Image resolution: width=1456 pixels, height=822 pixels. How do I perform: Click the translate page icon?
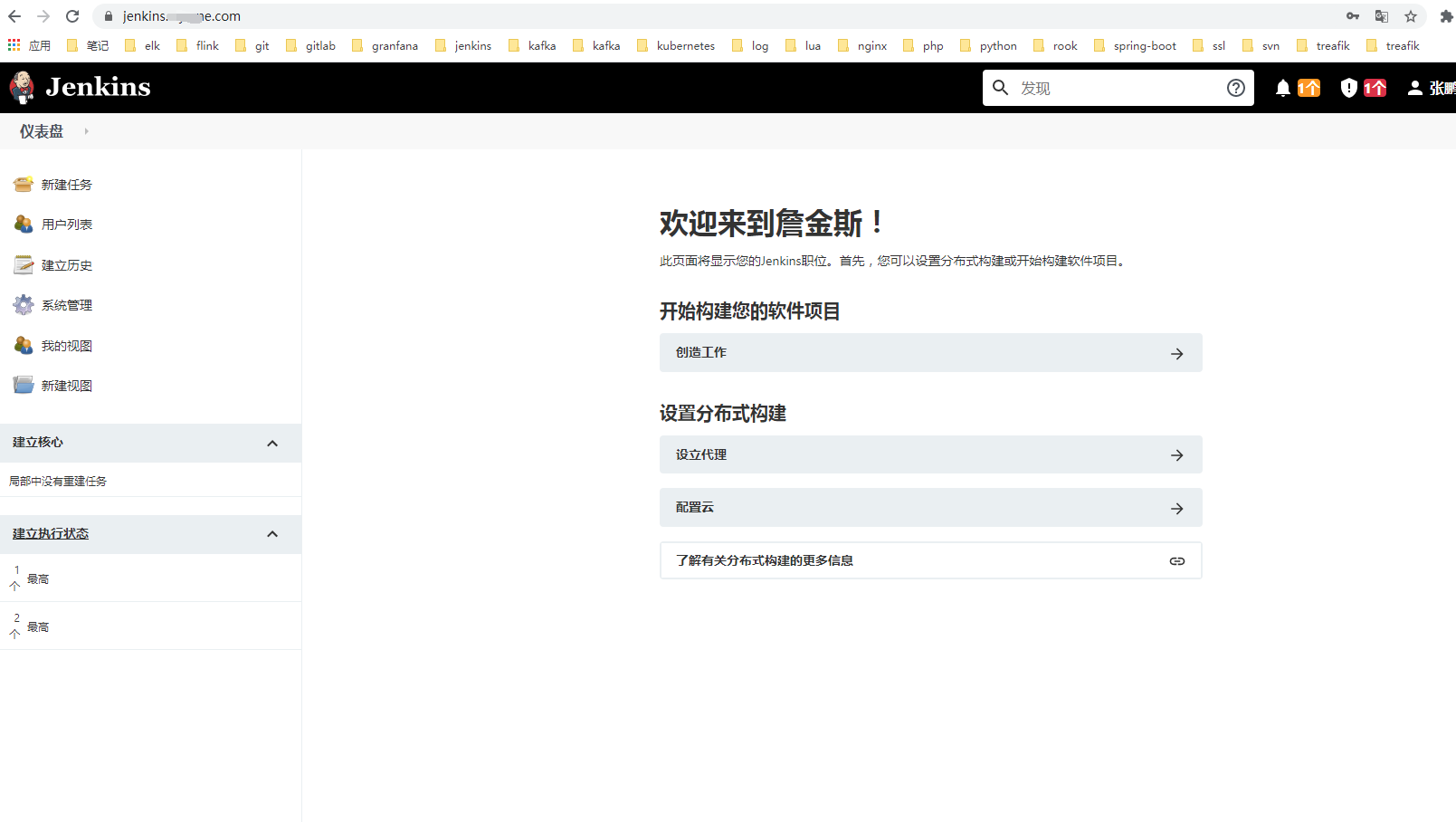[1382, 16]
